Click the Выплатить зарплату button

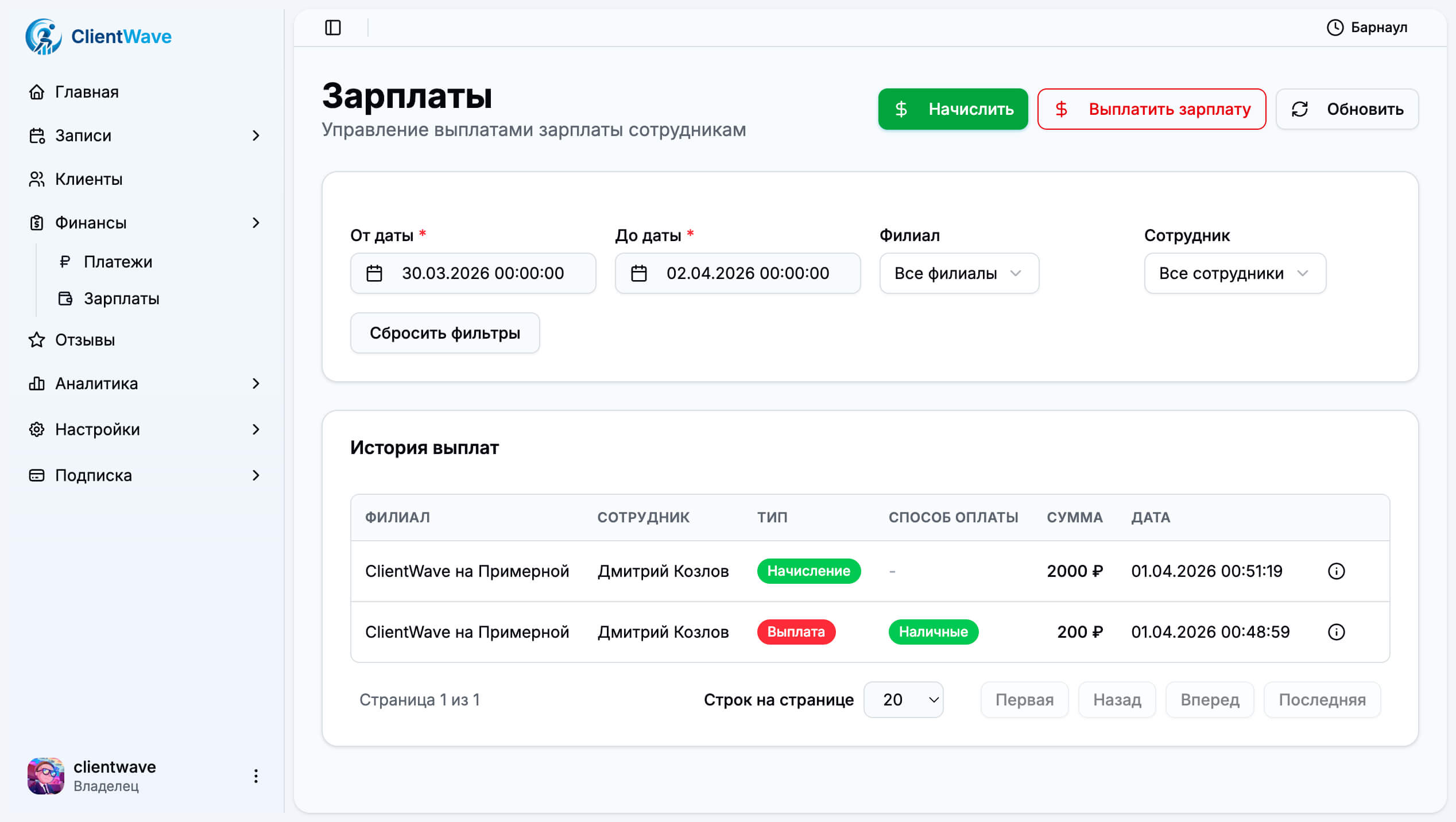[x=1151, y=109]
